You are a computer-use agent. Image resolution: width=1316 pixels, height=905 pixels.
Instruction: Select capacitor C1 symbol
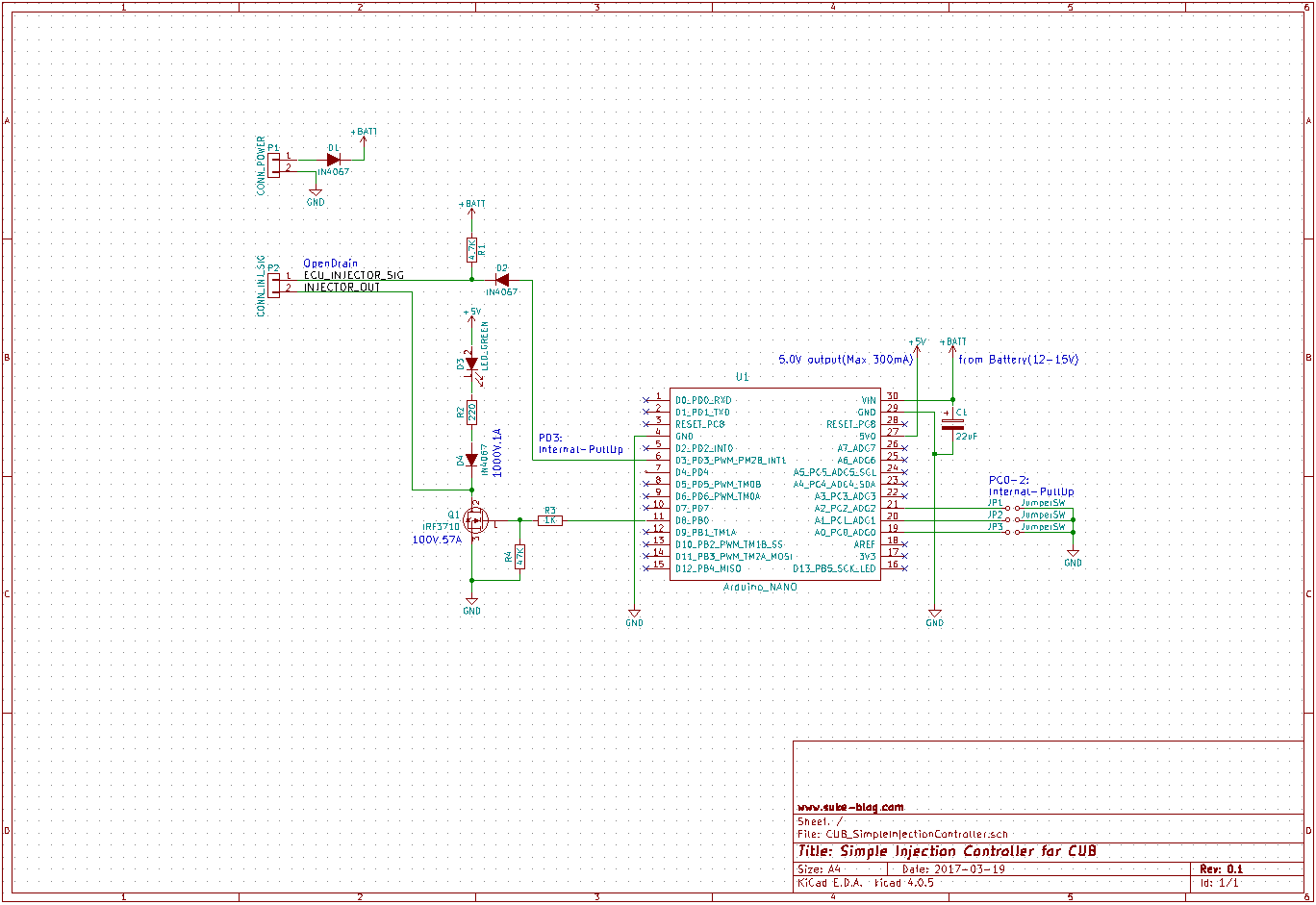click(953, 425)
